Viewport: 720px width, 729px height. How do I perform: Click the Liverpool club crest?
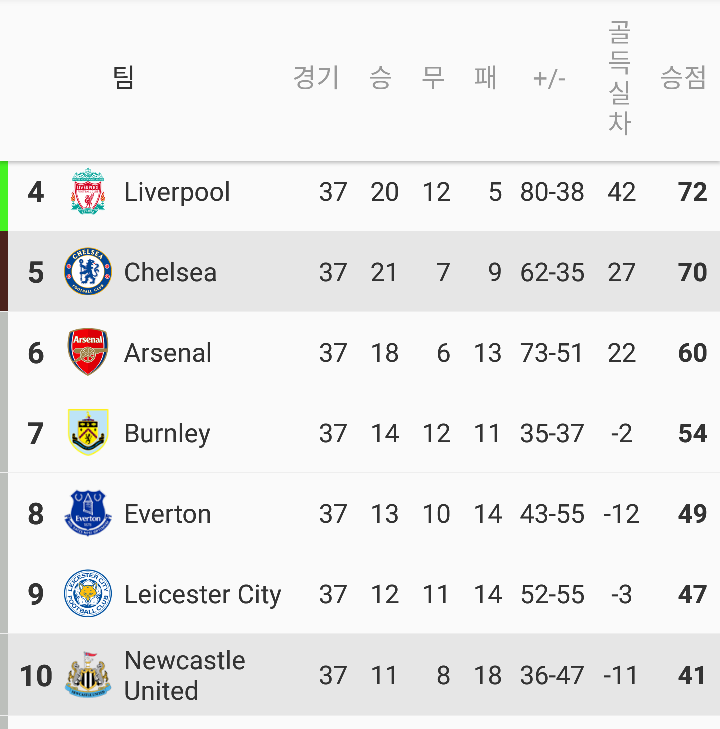pyautogui.click(x=88, y=192)
